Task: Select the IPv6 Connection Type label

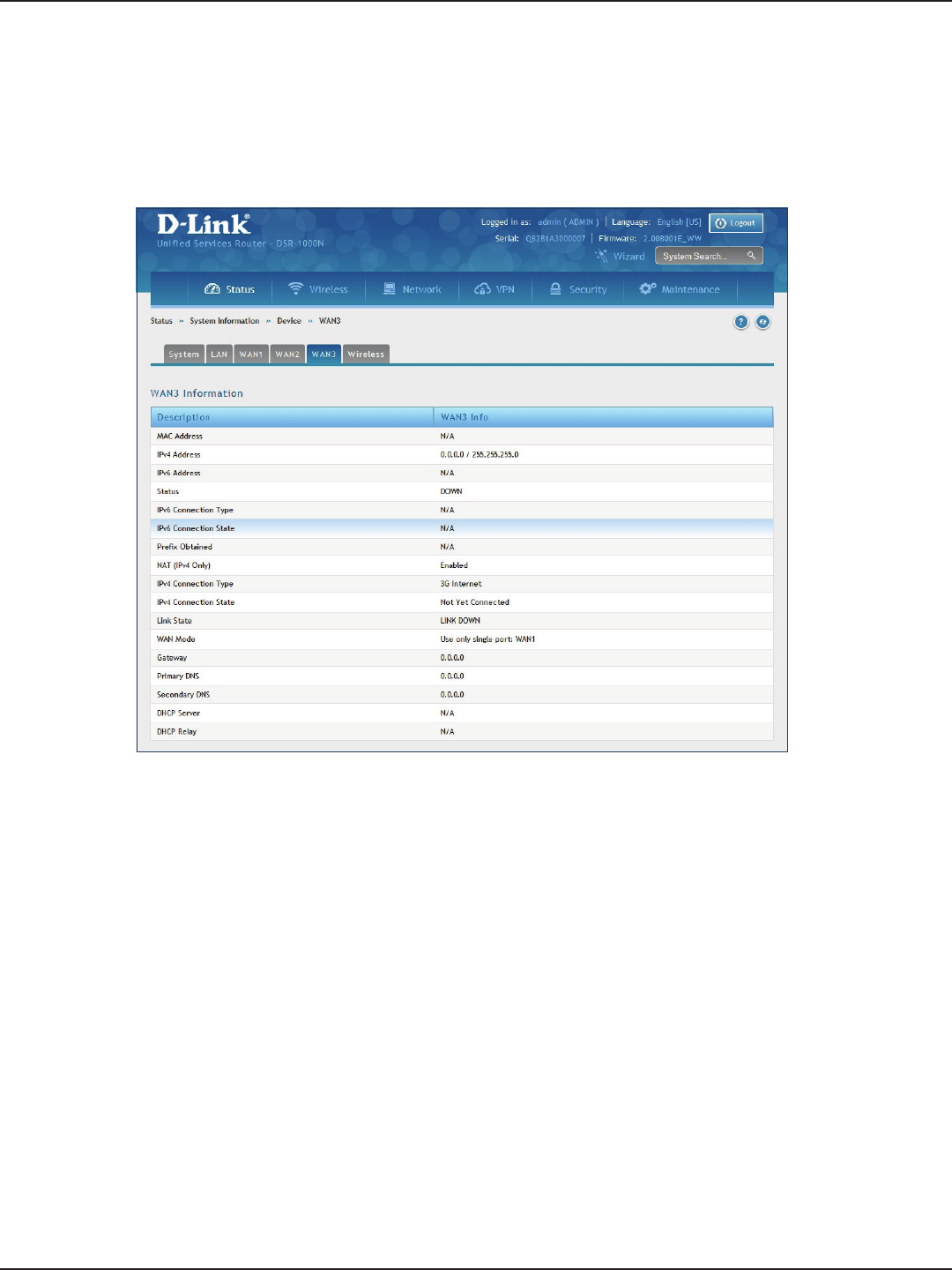Action: click(x=195, y=511)
